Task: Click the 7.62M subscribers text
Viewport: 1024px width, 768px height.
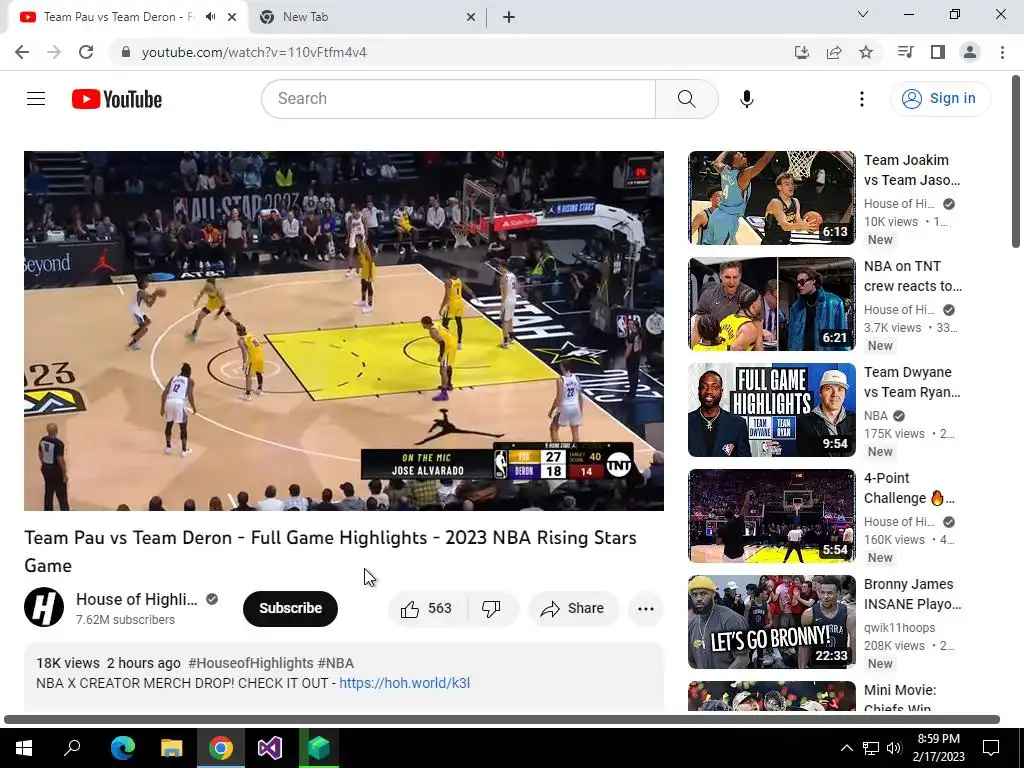Action: pos(125,620)
